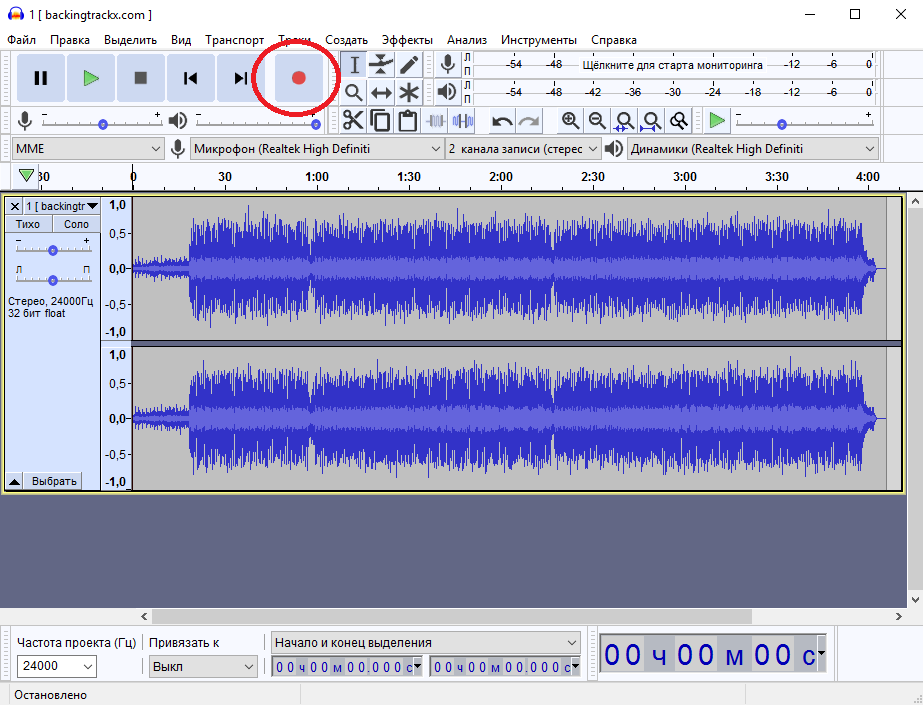This screenshot has height=705, width=923.
Task: Click Silence audio selection icon
Action: (463, 121)
